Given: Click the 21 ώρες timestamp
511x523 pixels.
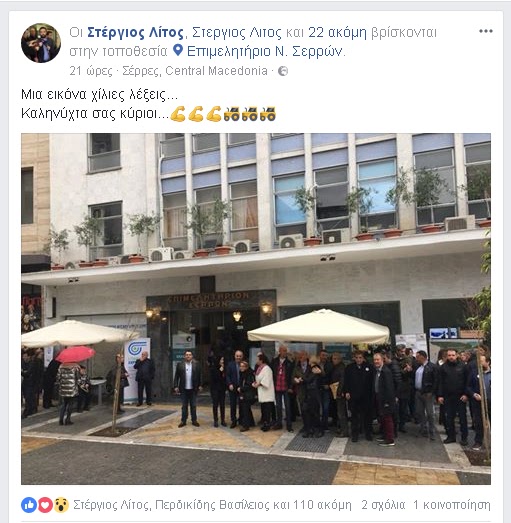Looking at the screenshot, I should [x=91, y=71].
